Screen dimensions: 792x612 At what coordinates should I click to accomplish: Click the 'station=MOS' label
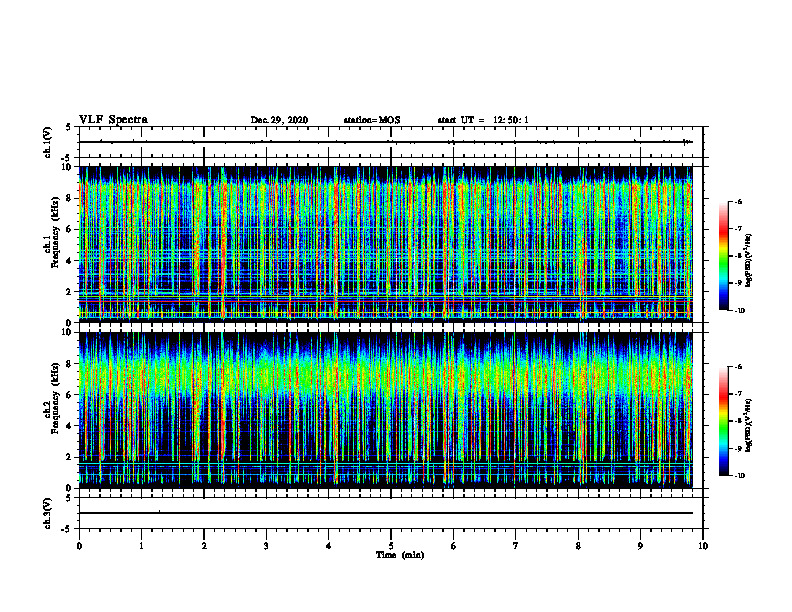(372, 120)
